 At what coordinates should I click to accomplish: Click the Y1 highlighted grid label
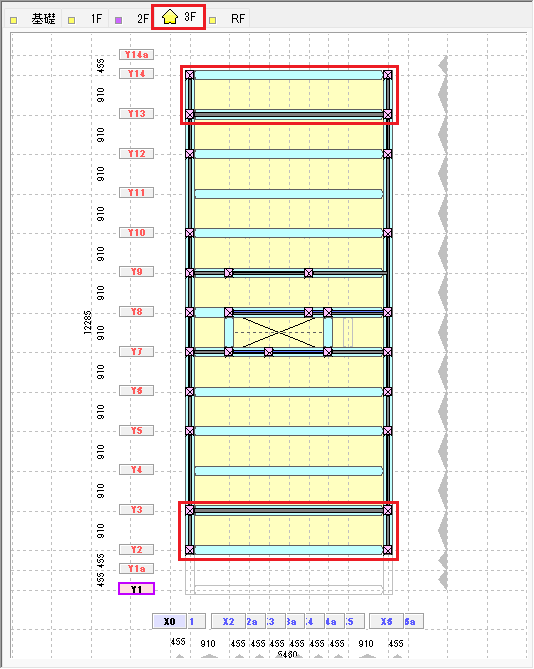coord(136,589)
